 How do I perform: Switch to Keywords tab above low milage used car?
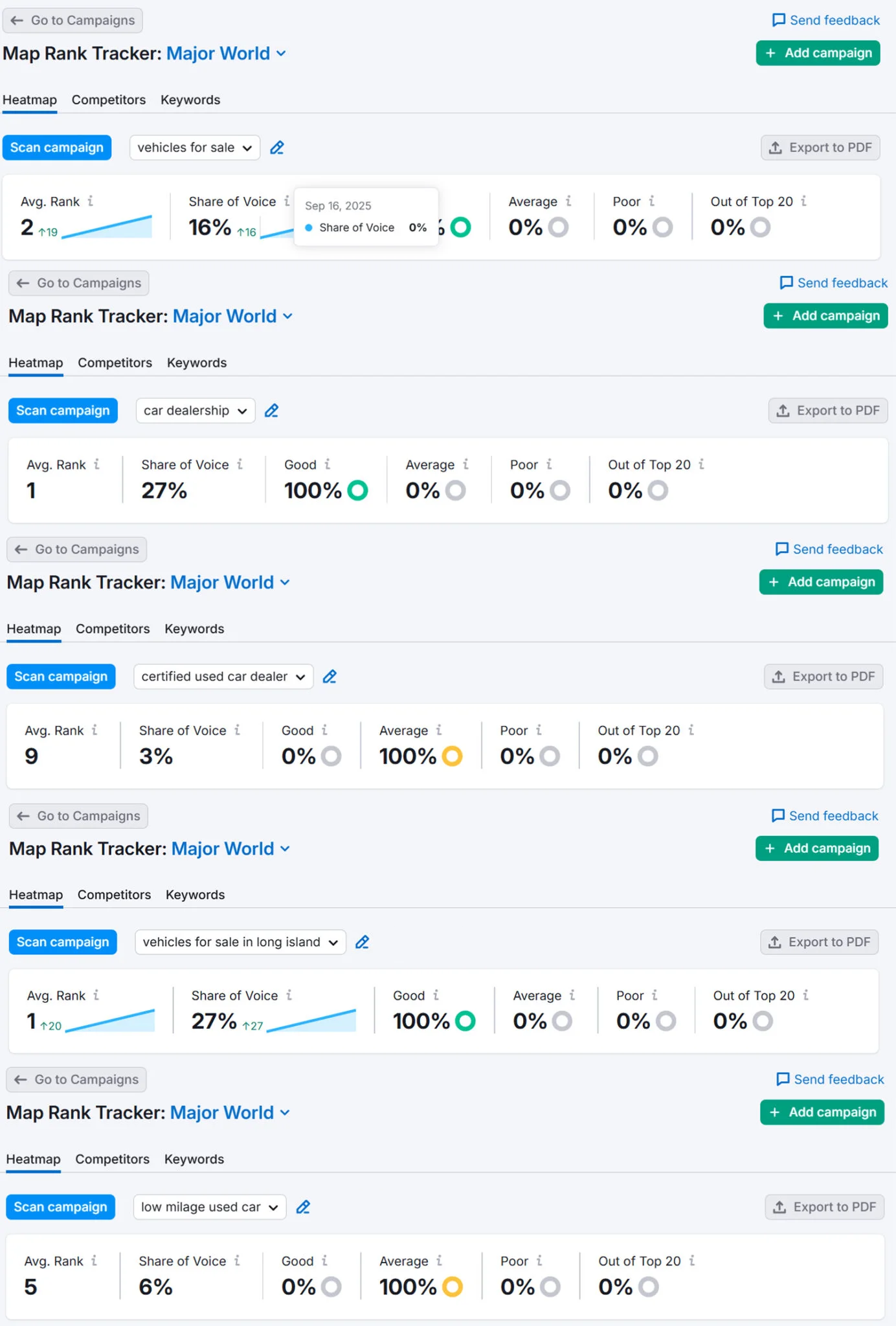194,1159
